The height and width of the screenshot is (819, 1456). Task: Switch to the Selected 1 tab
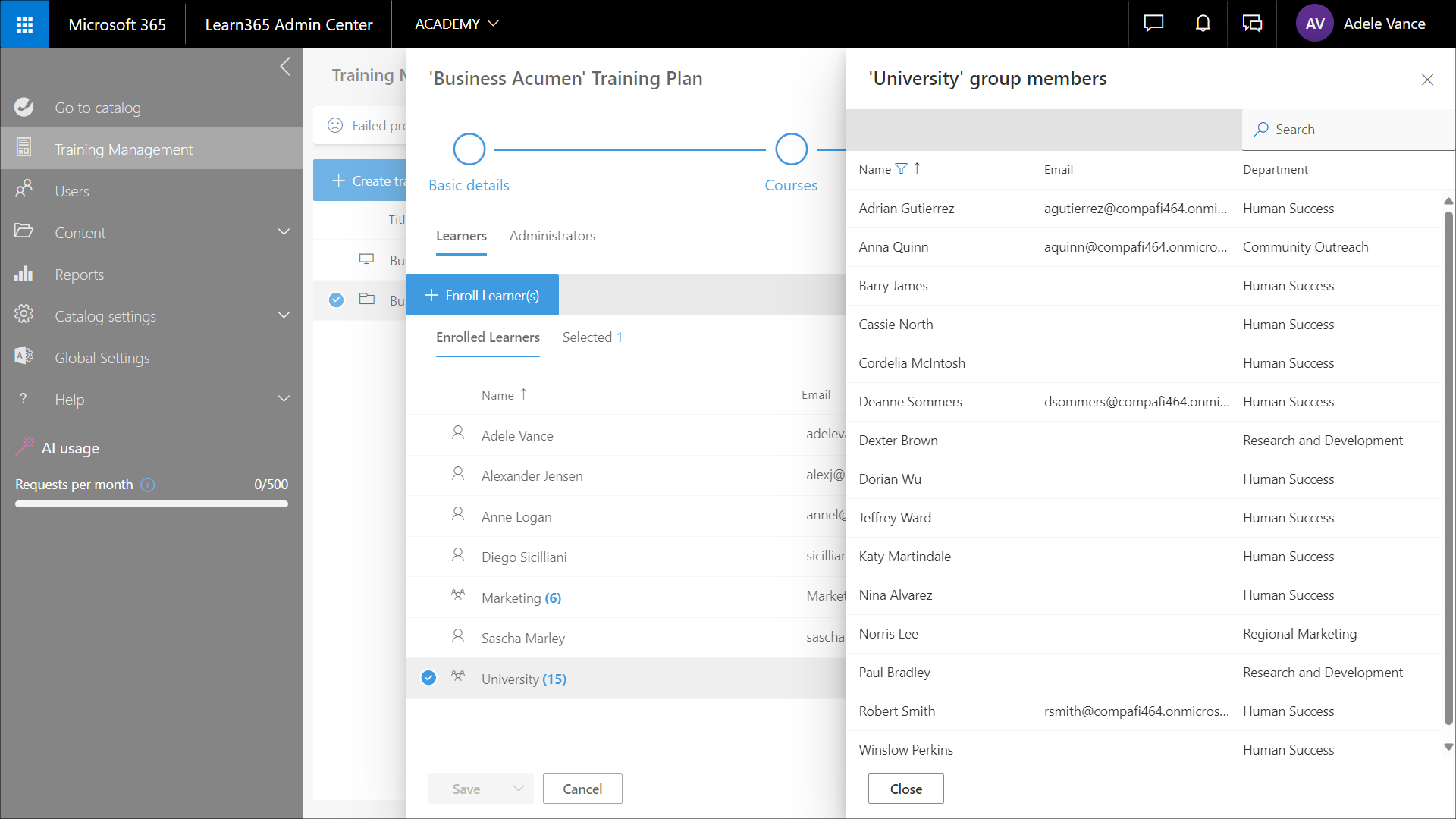tap(591, 337)
